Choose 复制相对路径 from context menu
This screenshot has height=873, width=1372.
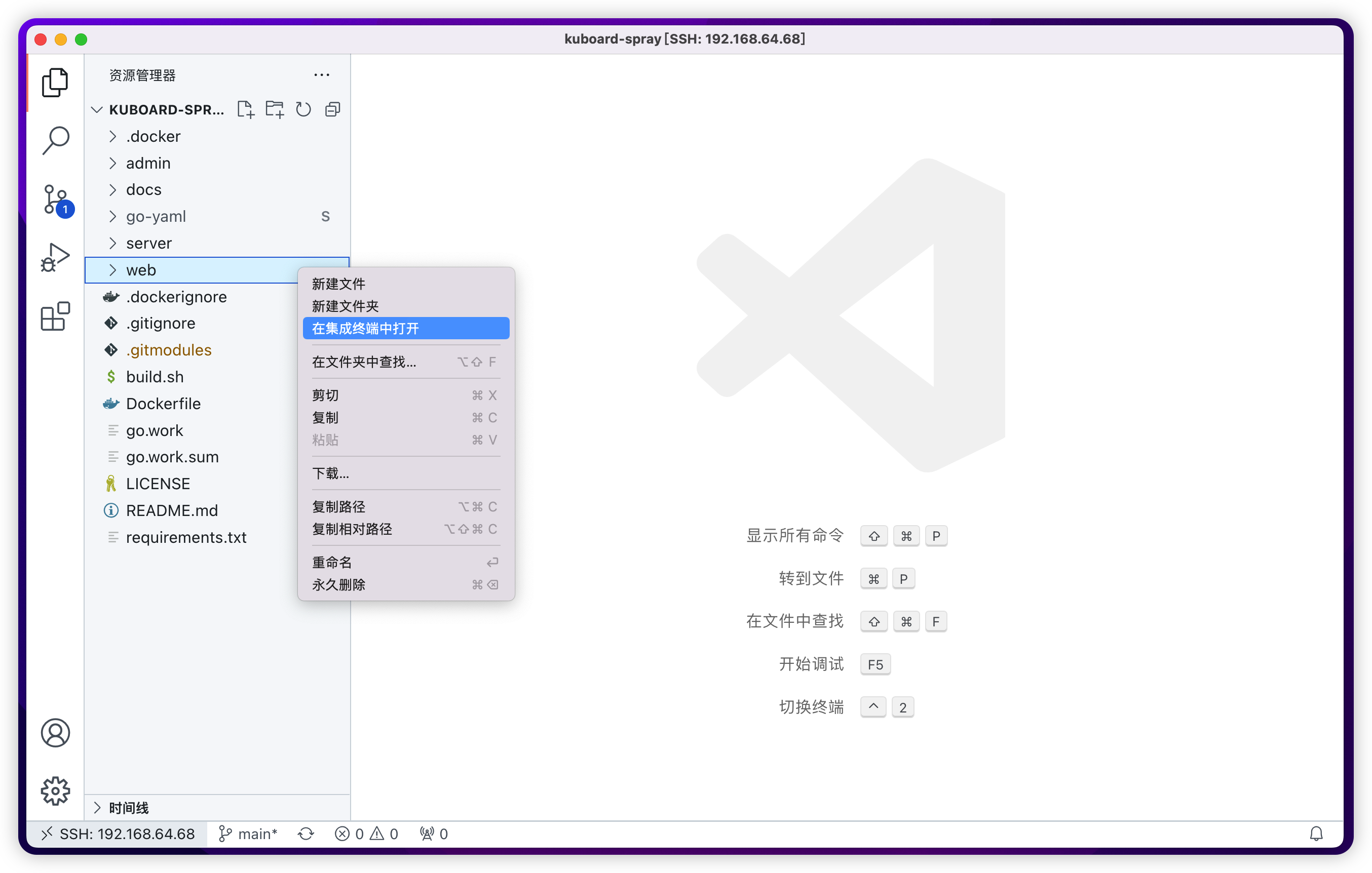click(x=406, y=529)
